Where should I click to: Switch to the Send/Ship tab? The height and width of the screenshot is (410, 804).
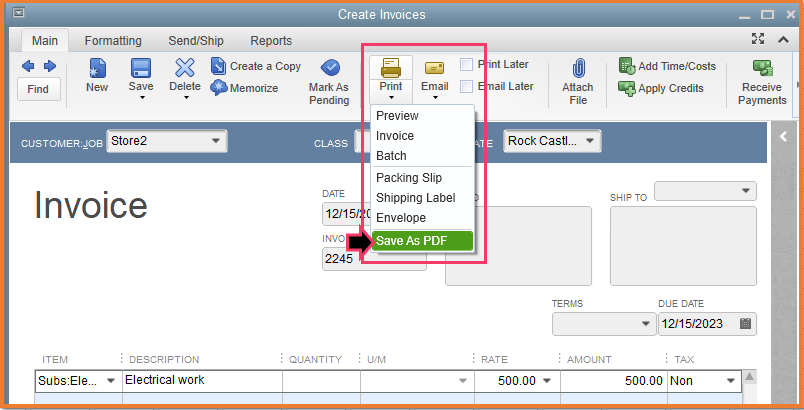click(x=196, y=40)
